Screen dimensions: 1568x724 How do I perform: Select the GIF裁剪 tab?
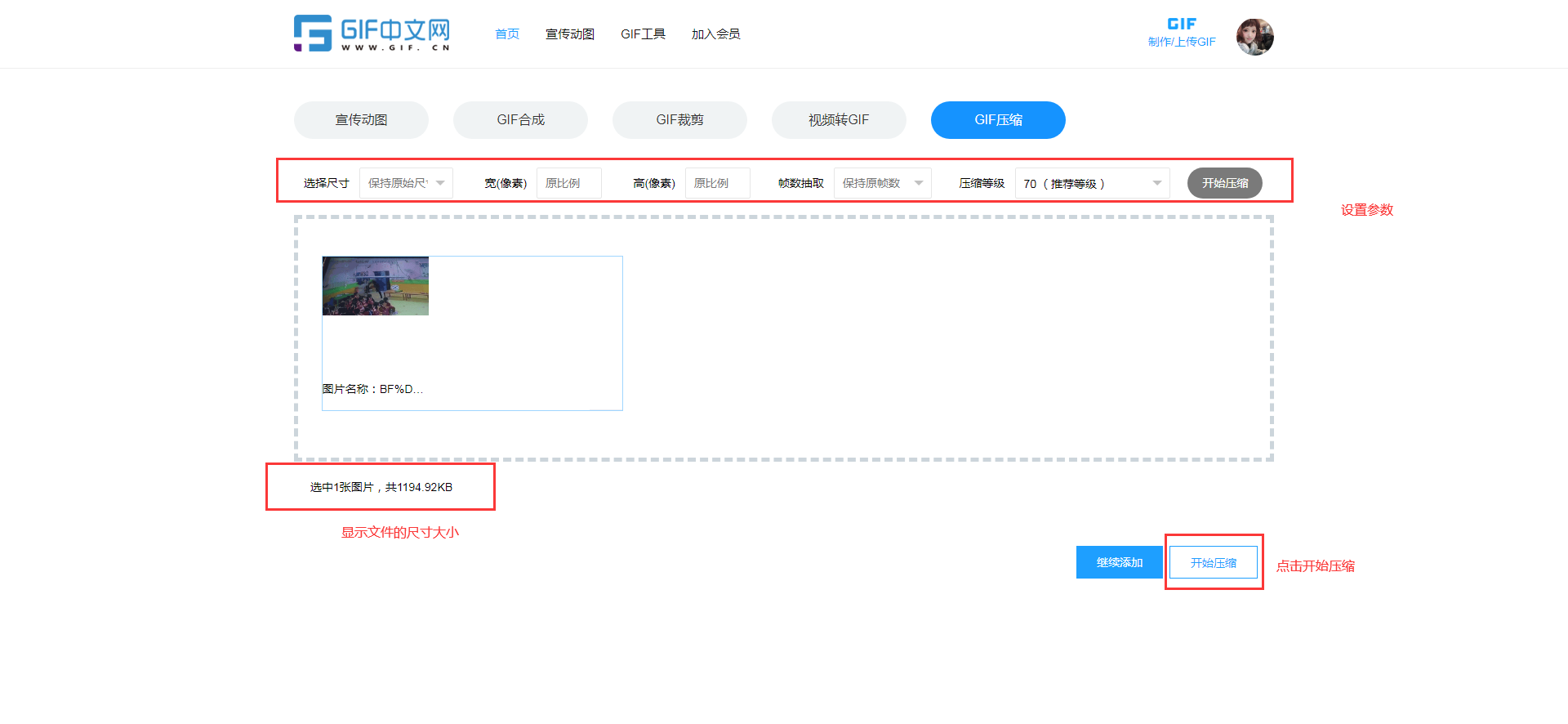(x=679, y=120)
